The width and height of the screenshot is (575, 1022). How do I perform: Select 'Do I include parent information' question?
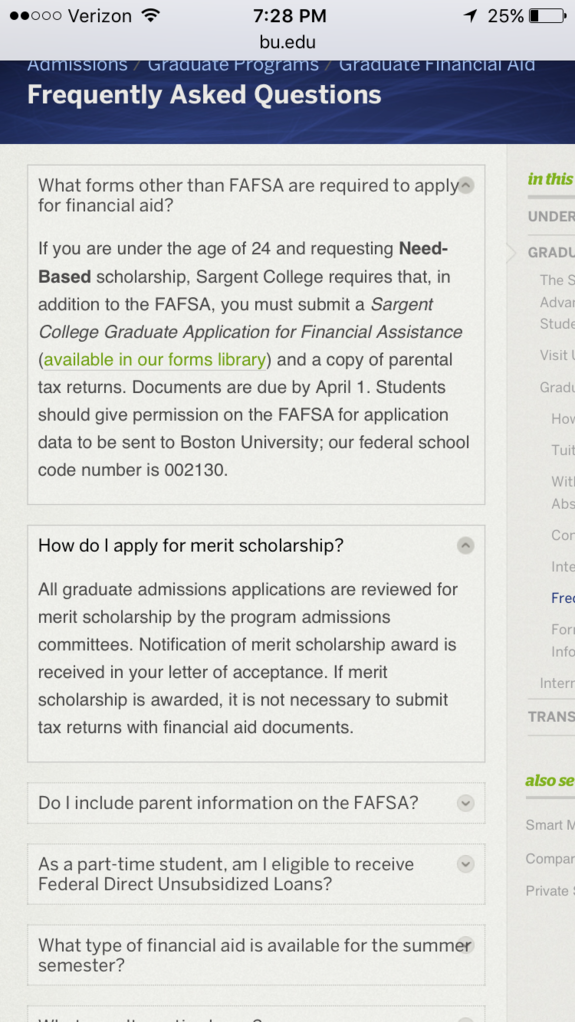[x=228, y=803]
